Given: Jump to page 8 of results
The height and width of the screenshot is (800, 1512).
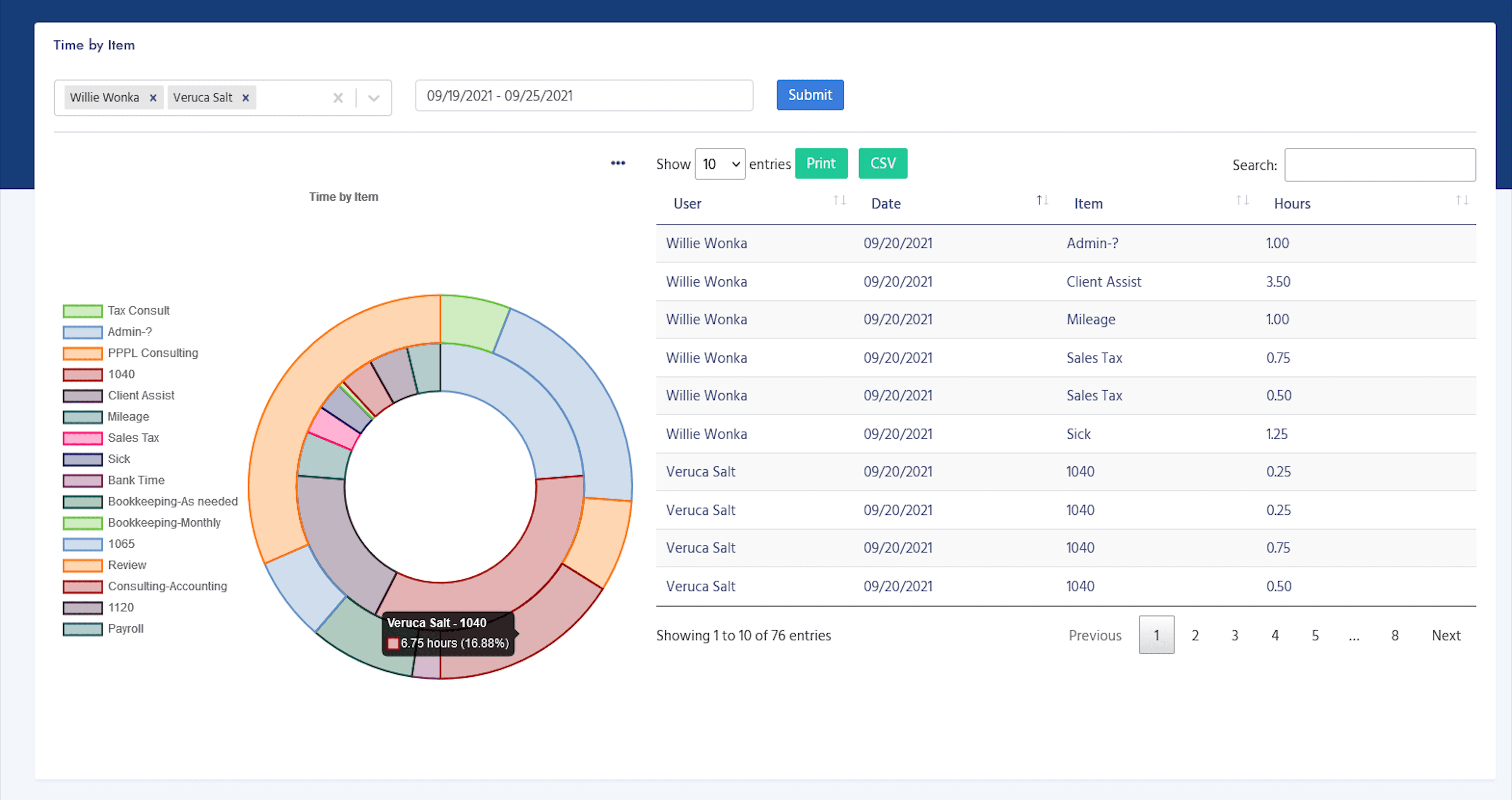Looking at the screenshot, I should tap(1395, 635).
